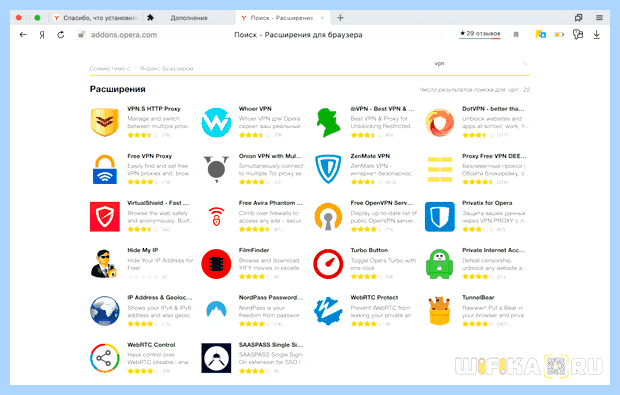Open the Whoer VPN title link

click(x=255, y=109)
